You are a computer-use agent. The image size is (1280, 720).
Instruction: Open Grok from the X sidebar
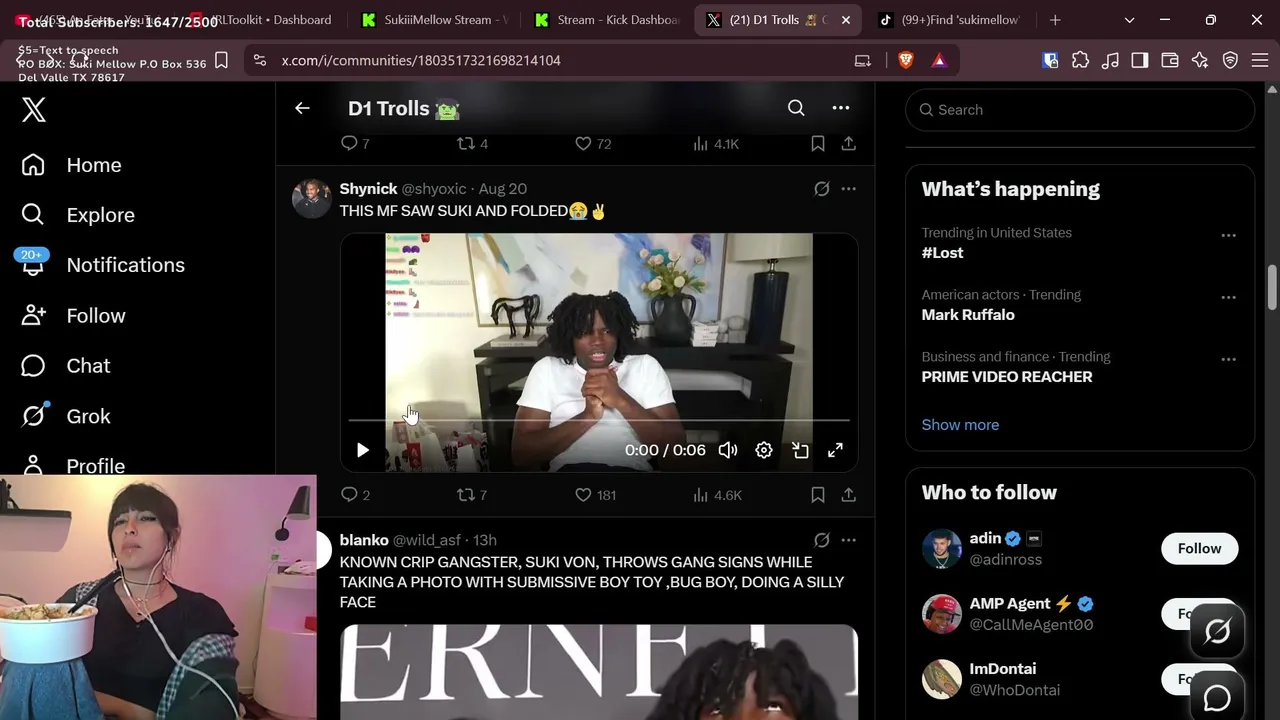pos(65,416)
